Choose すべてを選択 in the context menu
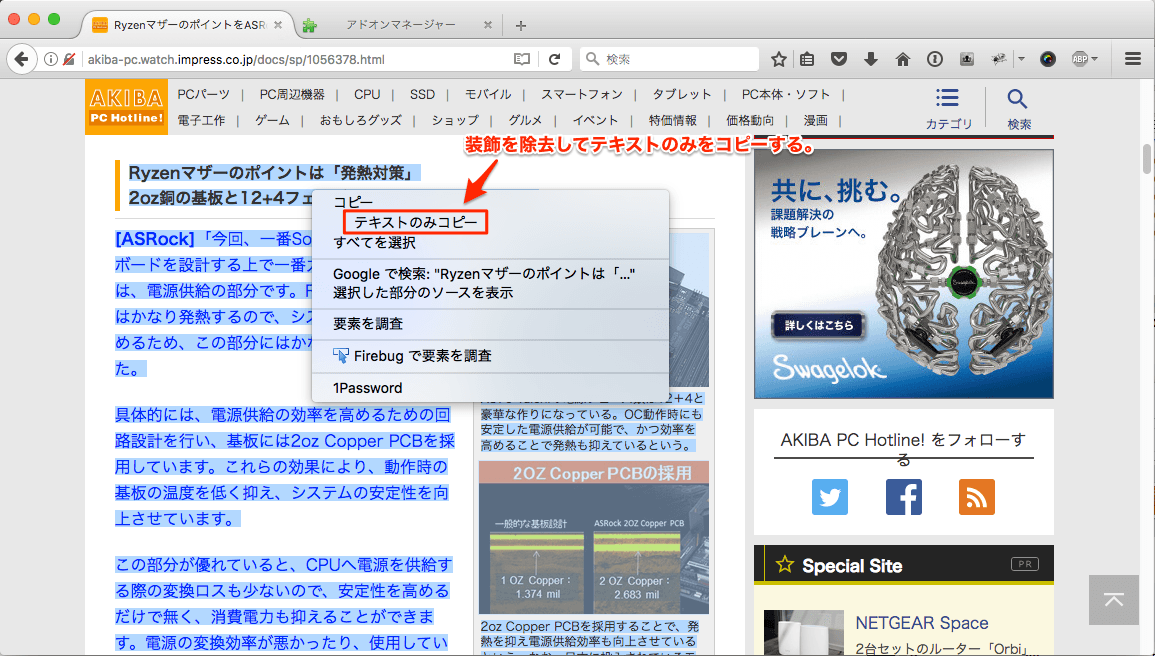The image size is (1155, 656). [490, 242]
